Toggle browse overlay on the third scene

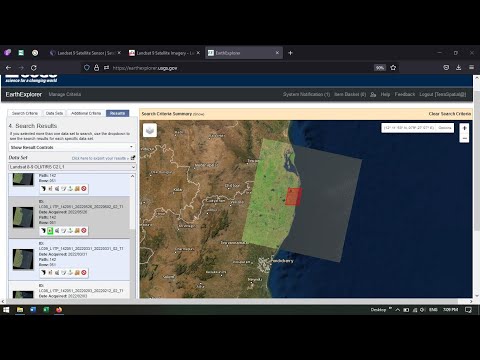pos(50,273)
